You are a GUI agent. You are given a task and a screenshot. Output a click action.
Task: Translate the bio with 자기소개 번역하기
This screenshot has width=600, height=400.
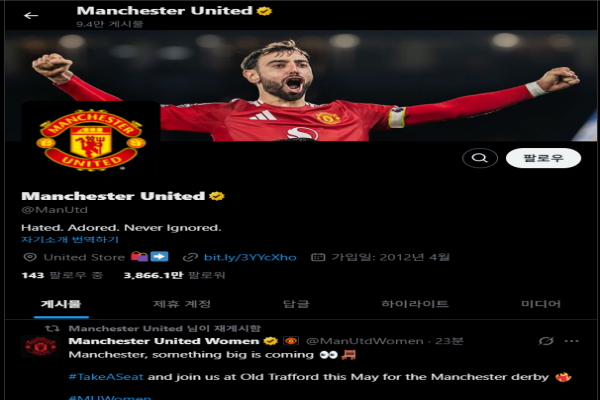click(70, 240)
